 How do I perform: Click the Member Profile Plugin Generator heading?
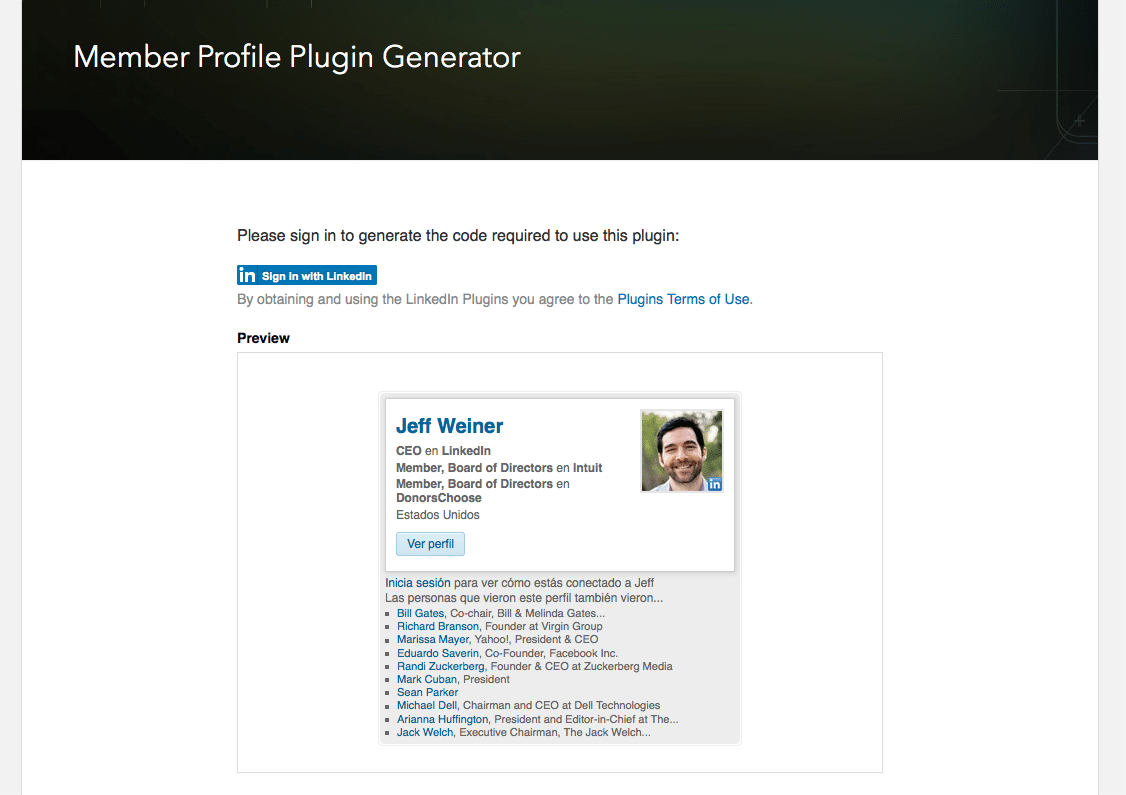[x=297, y=57]
